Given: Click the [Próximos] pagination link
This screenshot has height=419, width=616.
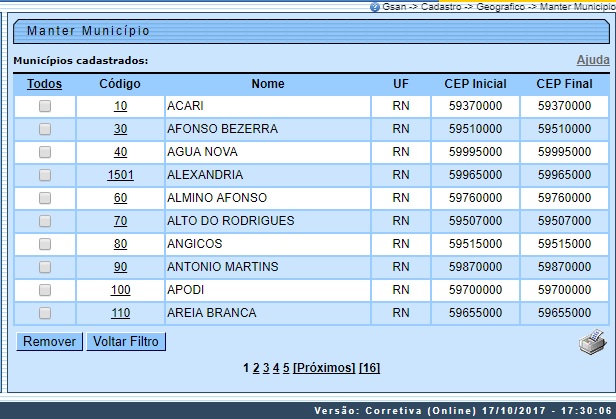Looking at the screenshot, I should [324, 368].
